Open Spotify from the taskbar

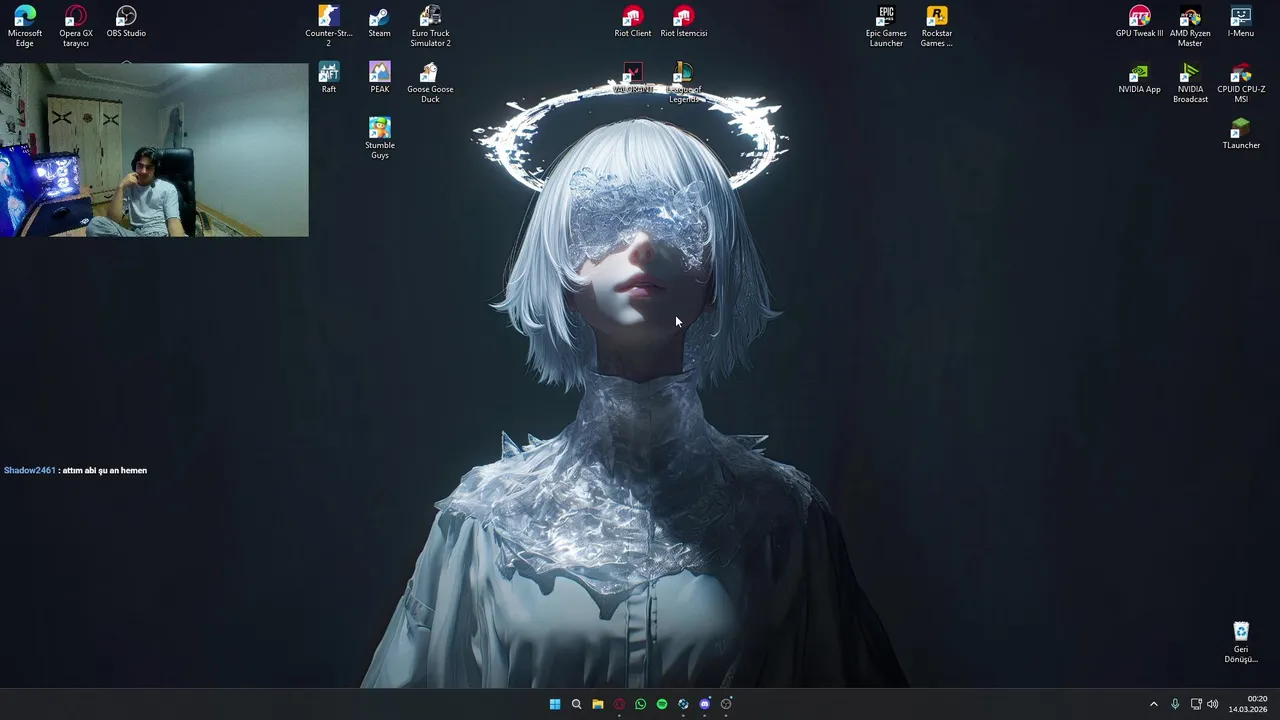(662, 704)
